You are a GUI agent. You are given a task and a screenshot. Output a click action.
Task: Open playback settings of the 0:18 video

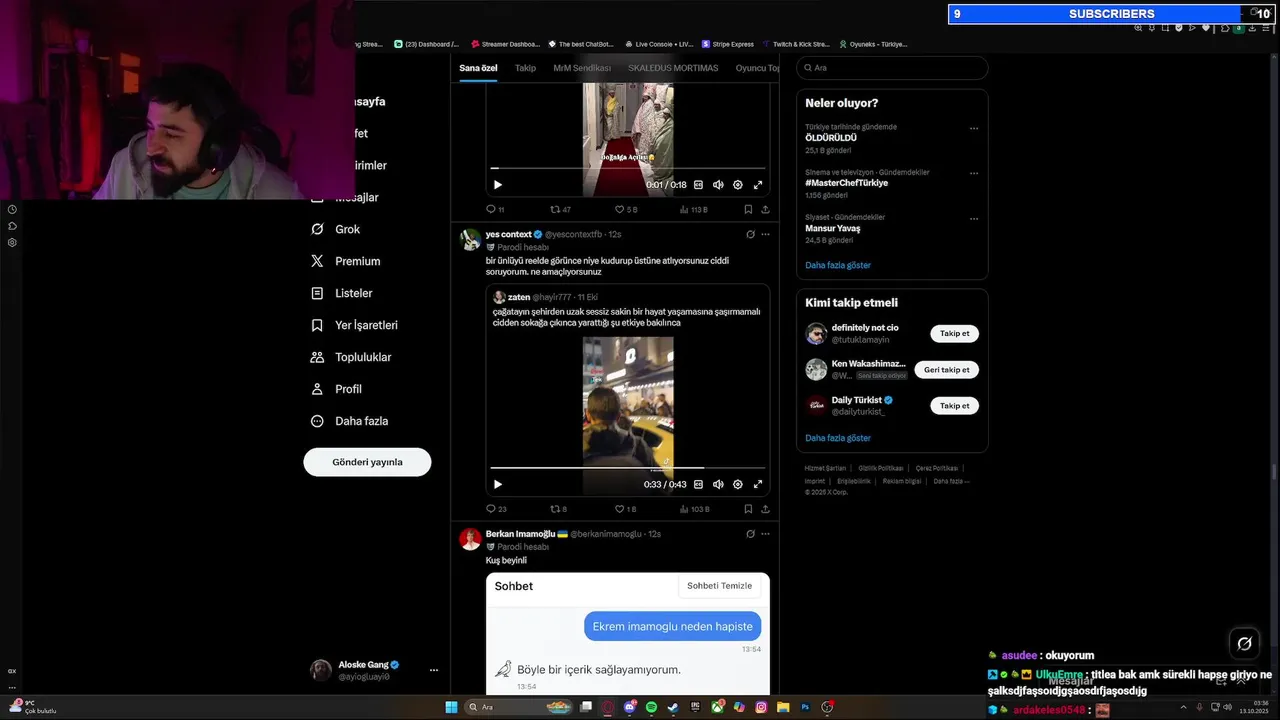pyautogui.click(x=738, y=184)
